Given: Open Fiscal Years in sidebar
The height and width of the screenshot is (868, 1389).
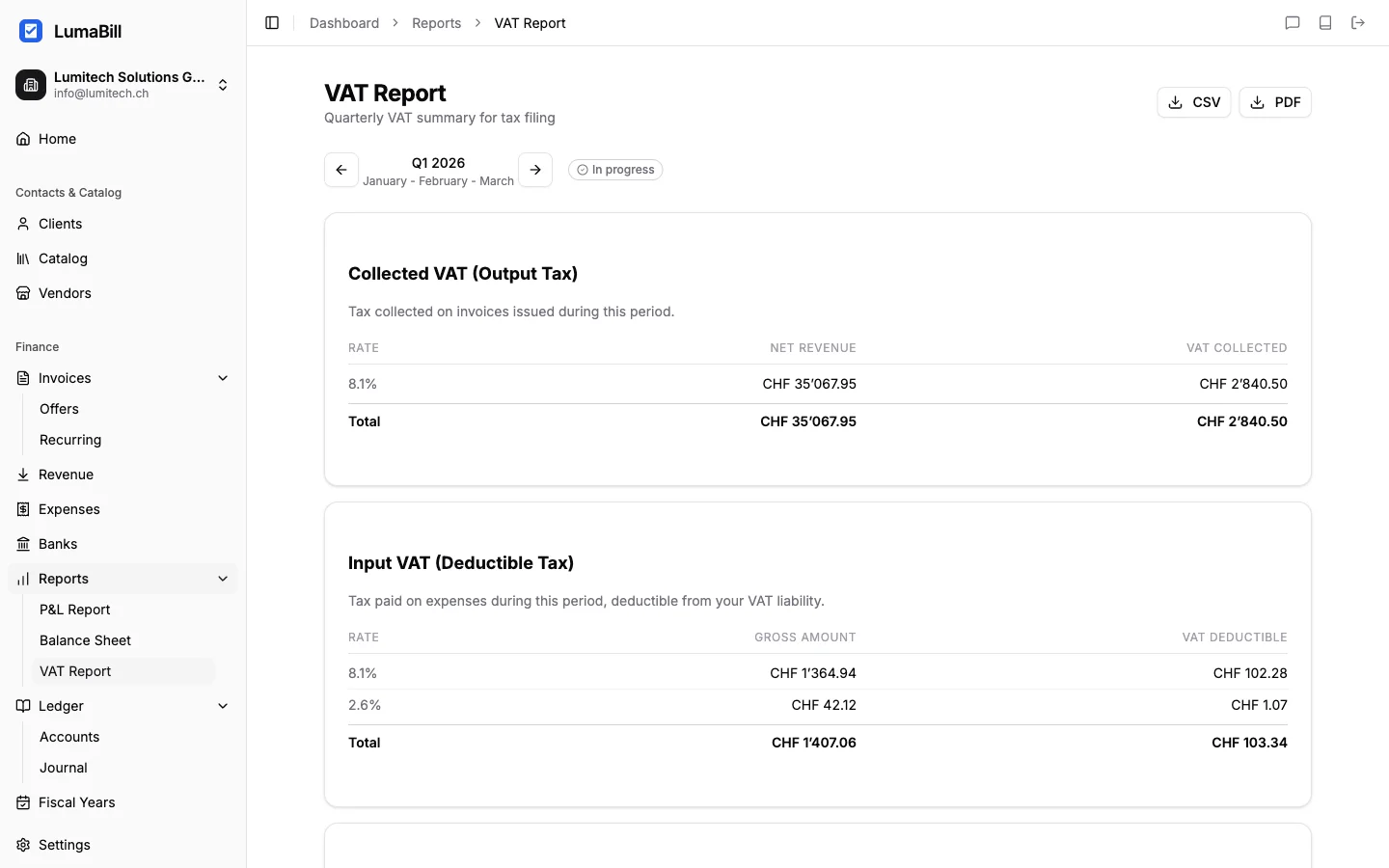Looking at the screenshot, I should pyautogui.click(x=76, y=802).
